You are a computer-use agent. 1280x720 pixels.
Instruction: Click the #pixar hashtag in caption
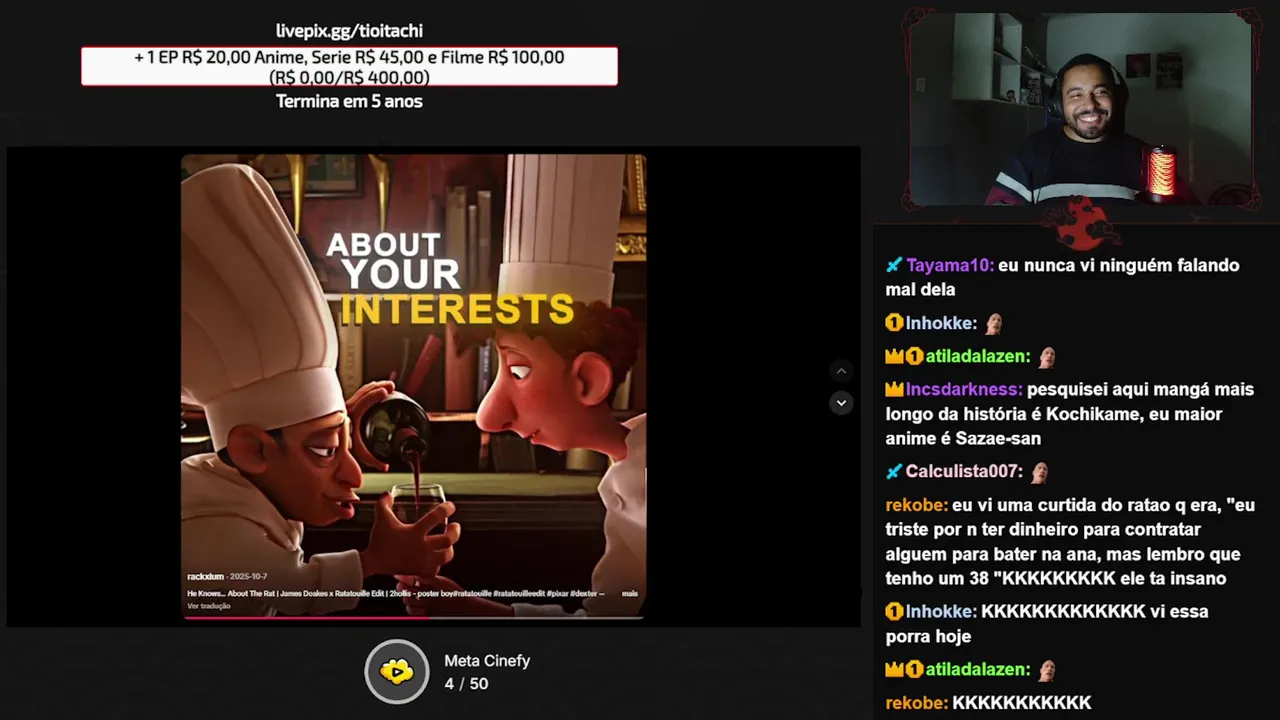(559, 594)
